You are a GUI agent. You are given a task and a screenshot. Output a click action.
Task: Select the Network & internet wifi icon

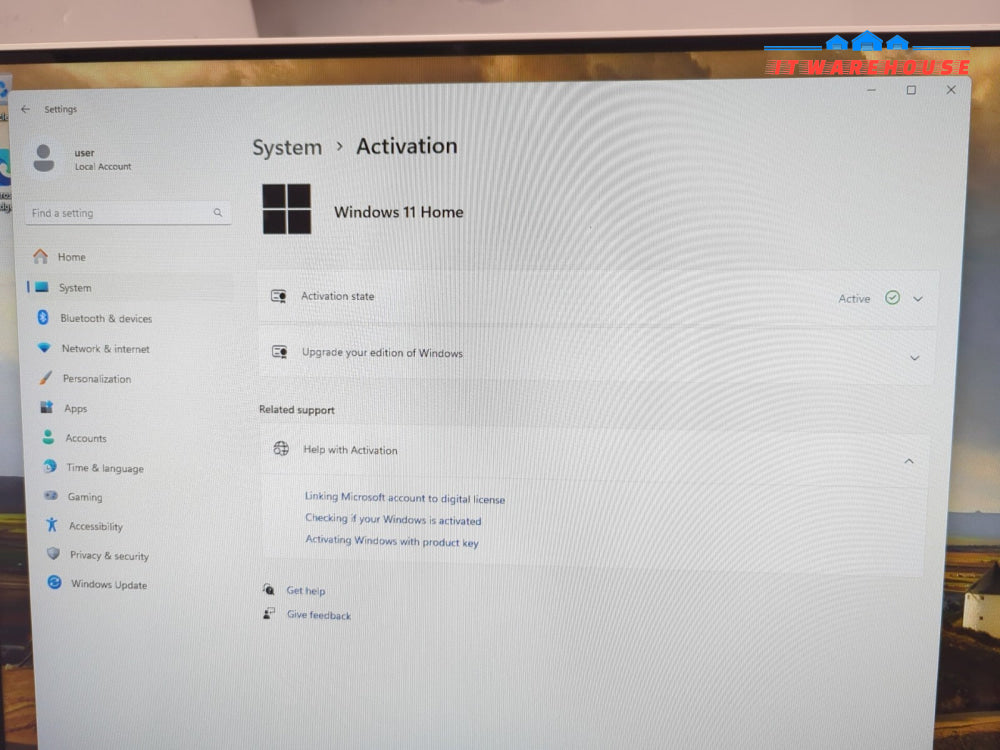coord(44,348)
